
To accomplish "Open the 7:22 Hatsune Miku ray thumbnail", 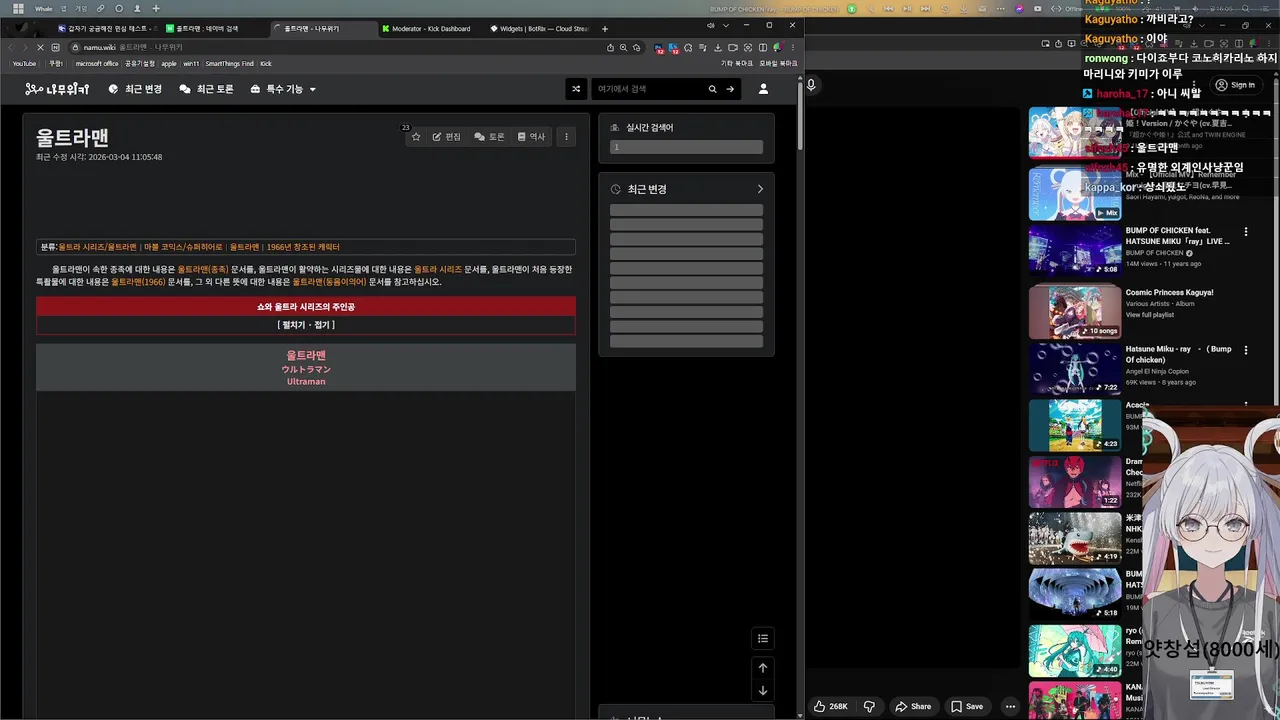I will point(1075,369).
